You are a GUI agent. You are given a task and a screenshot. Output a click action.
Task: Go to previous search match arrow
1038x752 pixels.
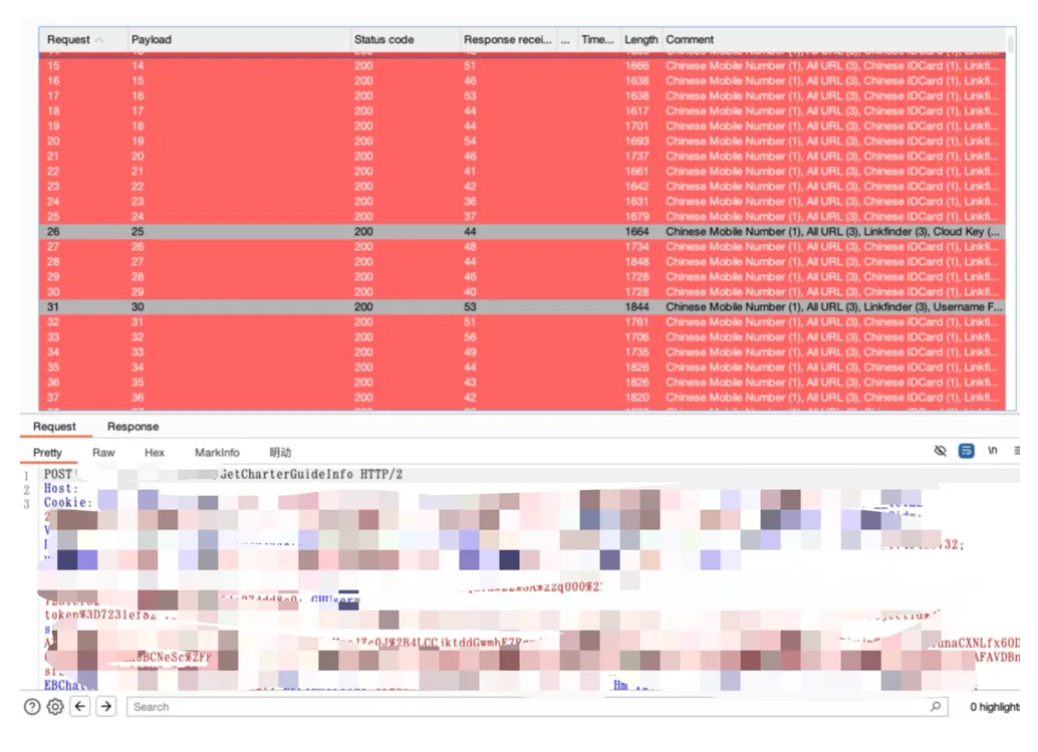click(x=81, y=707)
